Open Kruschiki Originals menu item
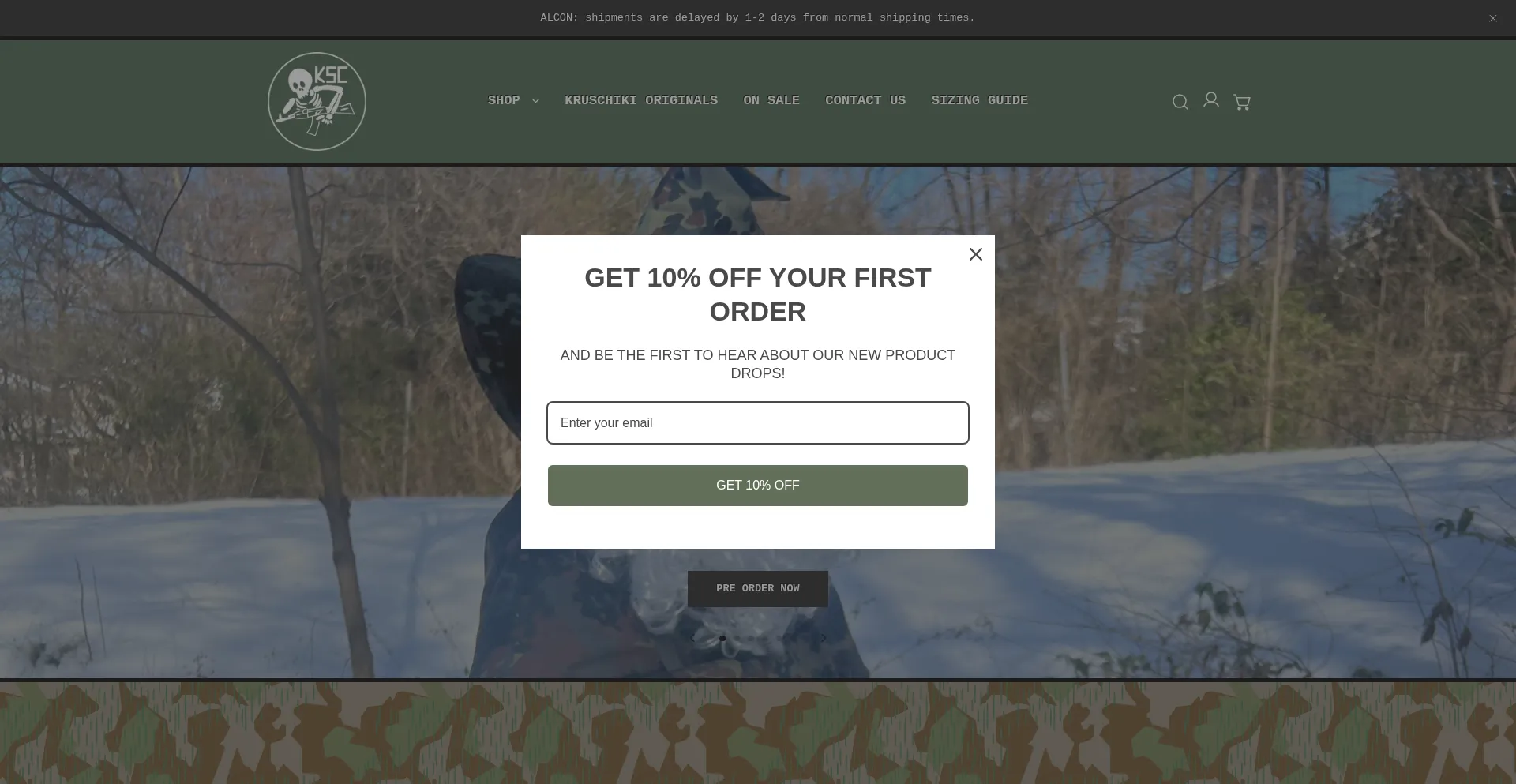The image size is (1516, 784). point(641,100)
